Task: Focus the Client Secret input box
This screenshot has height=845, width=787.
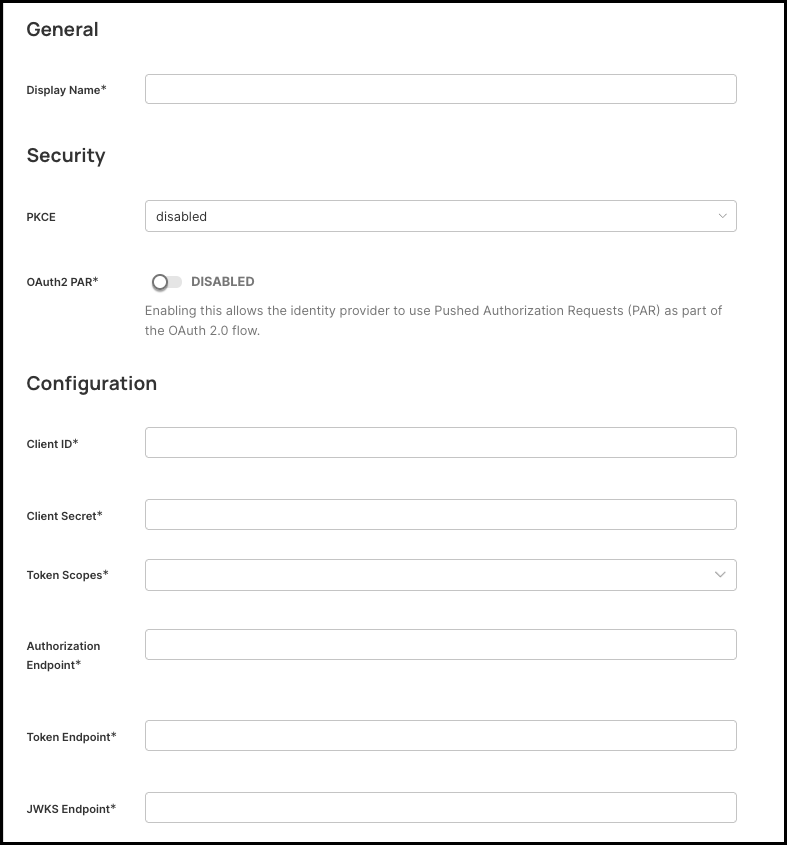Action: 440,514
